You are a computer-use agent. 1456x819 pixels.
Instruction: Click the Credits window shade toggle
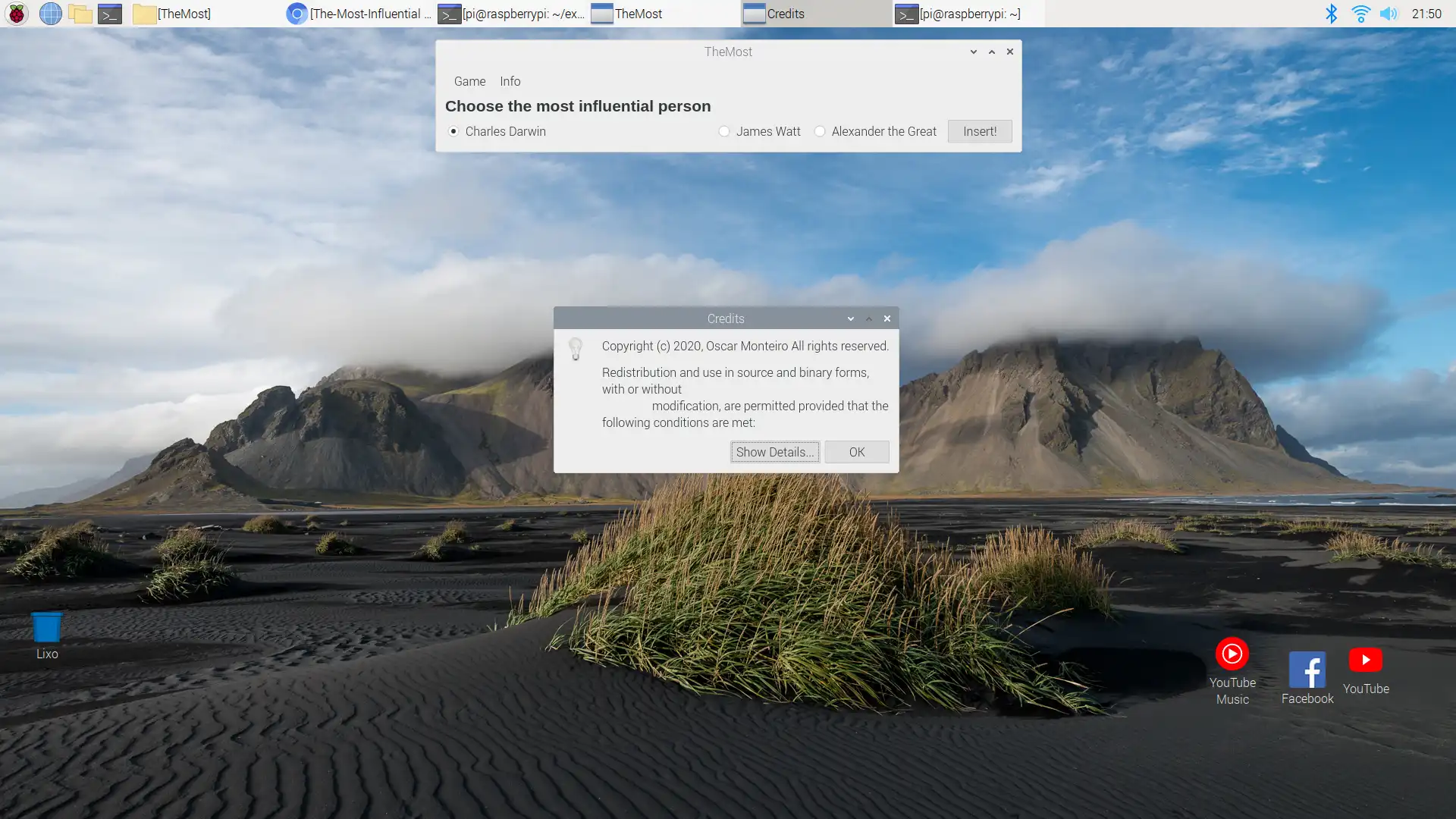869,318
